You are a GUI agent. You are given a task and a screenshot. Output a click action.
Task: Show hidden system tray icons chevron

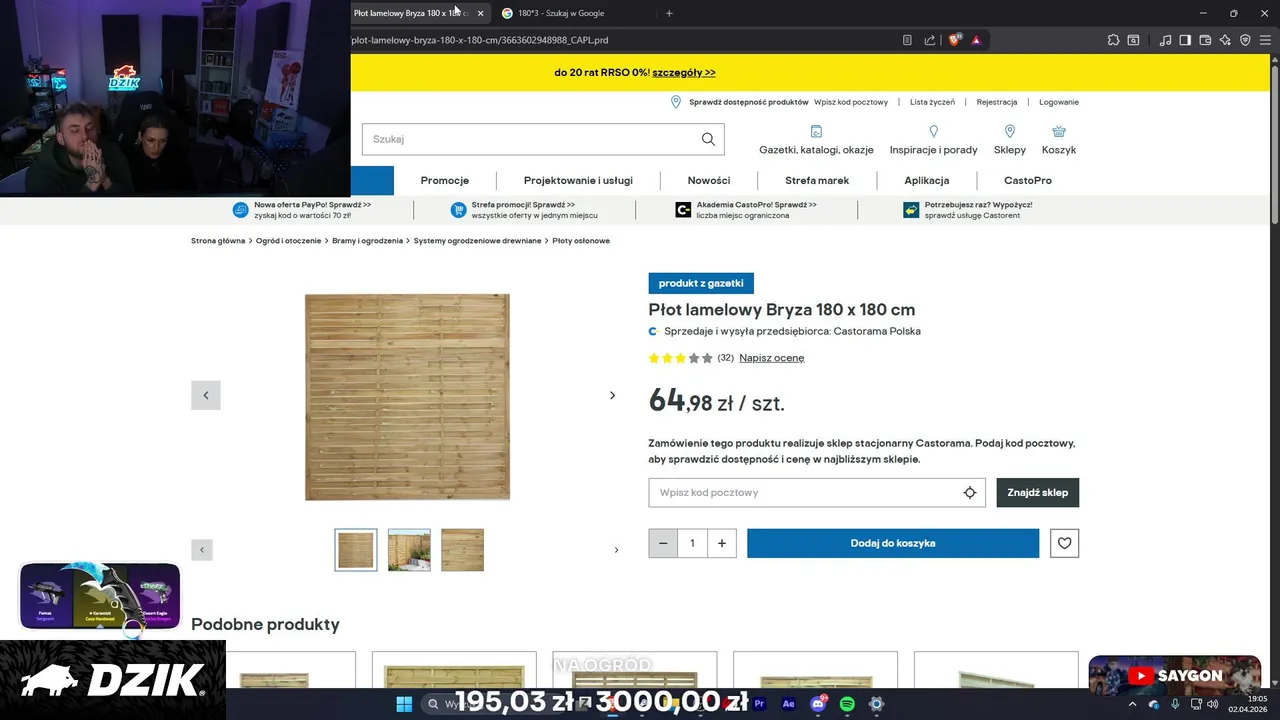pyautogui.click(x=1132, y=704)
